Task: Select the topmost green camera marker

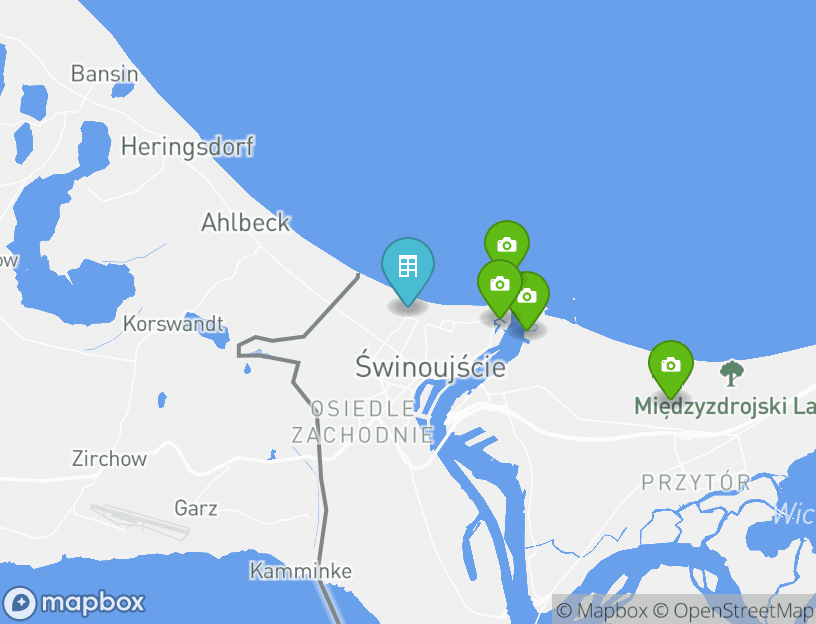Action: 507,243
